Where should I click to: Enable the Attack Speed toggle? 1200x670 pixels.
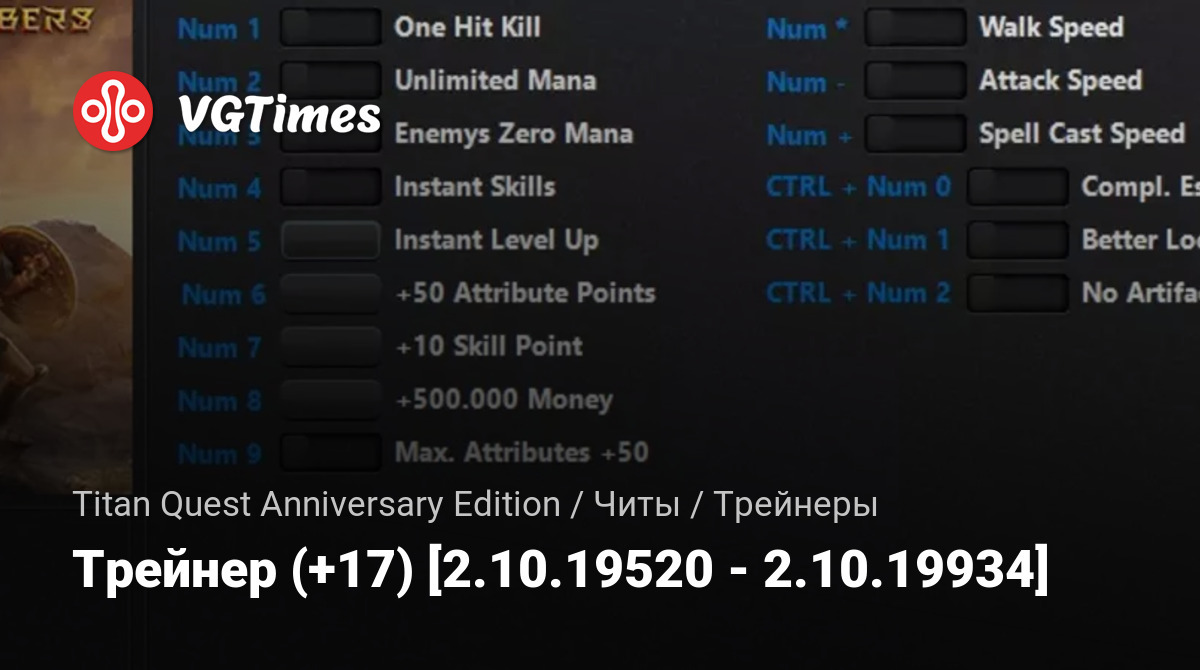(915, 80)
